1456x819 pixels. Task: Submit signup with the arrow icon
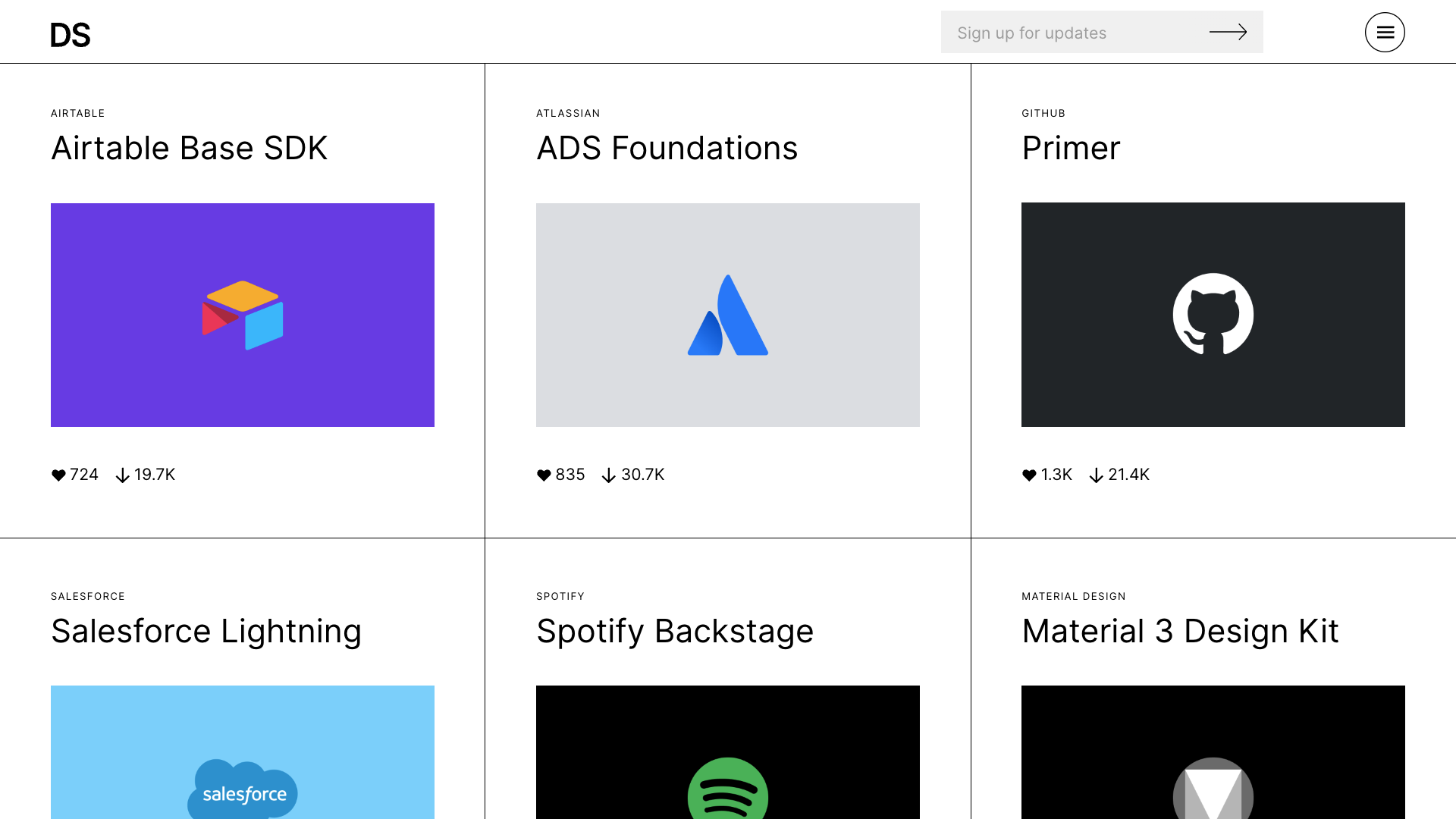coord(1228,32)
